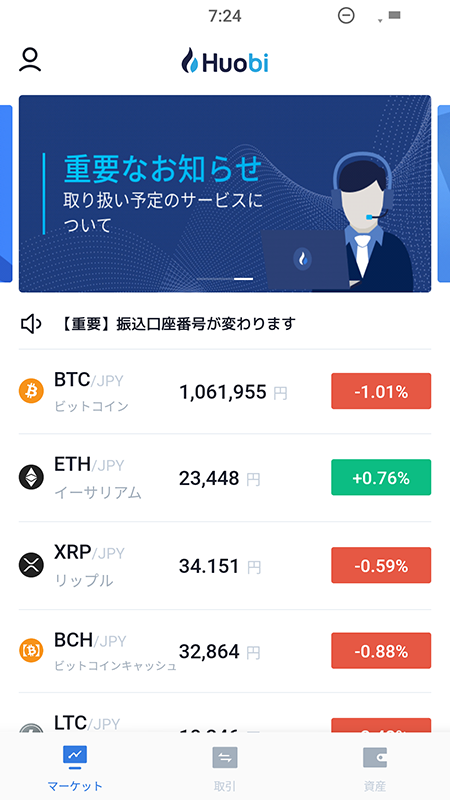Tap the BTC -1.01% change button
This screenshot has height=800, width=450.
pyautogui.click(x=381, y=391)
